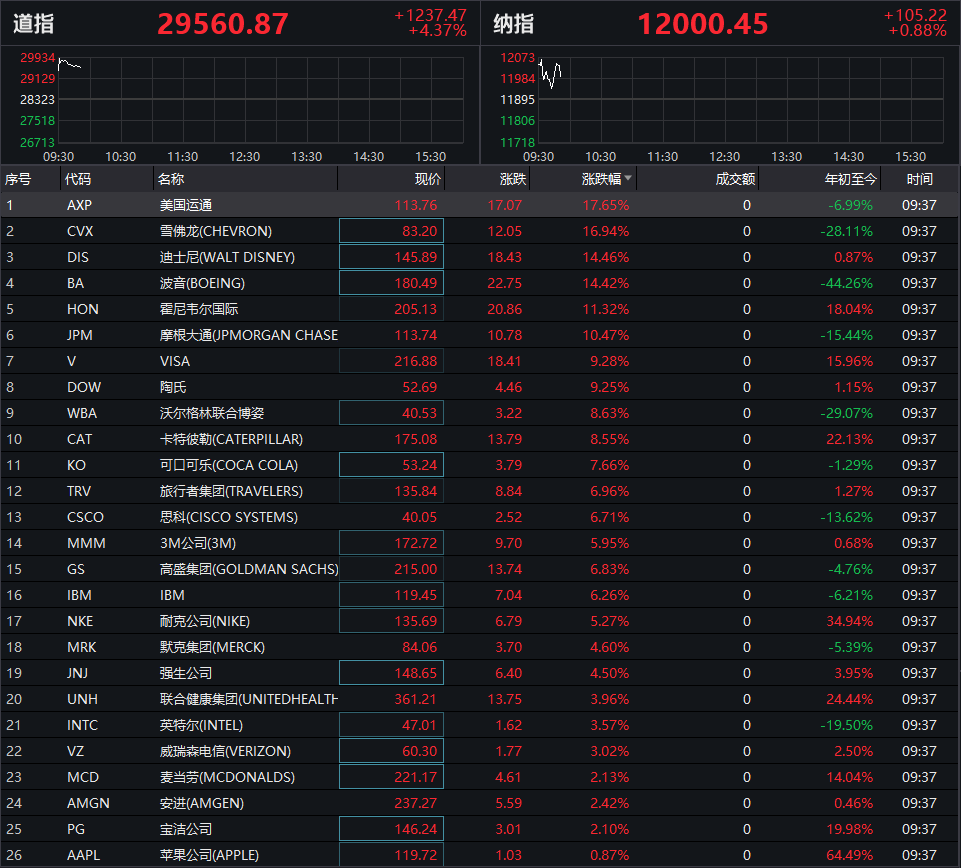Select the CSCO ticker code
961x868 pixels.
(x=85, y=517)
